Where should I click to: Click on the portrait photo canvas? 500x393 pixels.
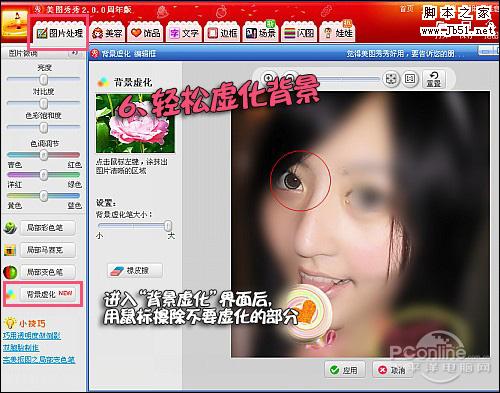pos(361,224)
